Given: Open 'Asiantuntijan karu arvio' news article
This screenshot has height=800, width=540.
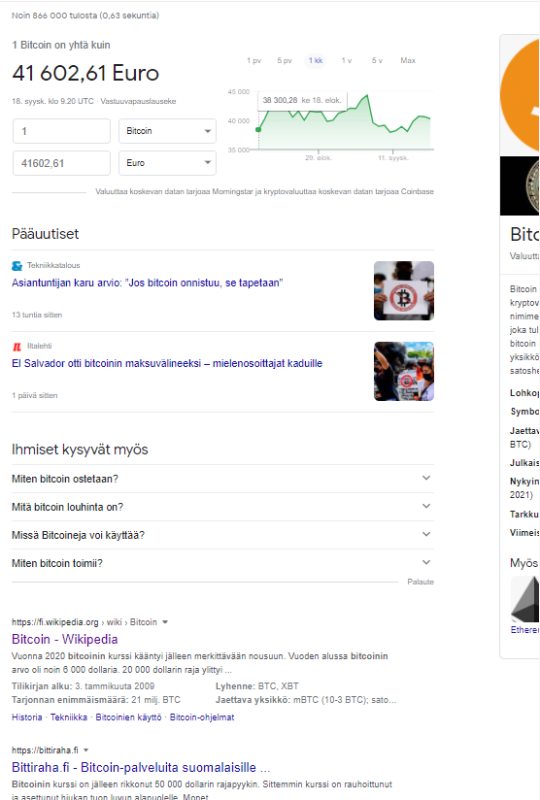Looking at the screenshot, I should click(147, 283).
